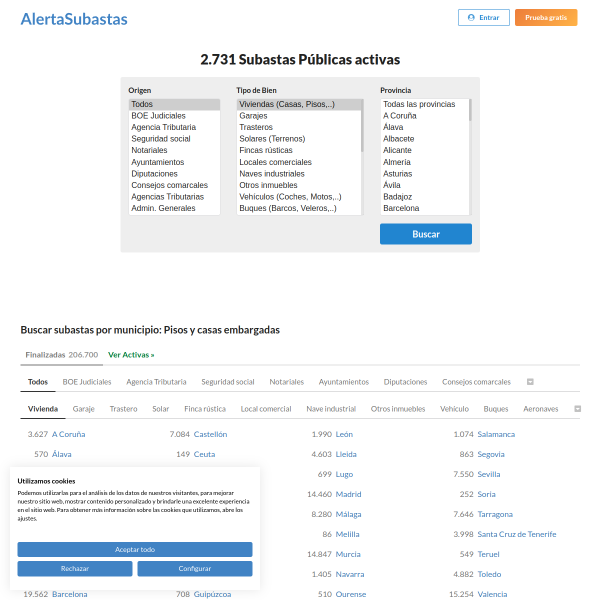Open cookie settings with Configurar
Image resolution: width=600 pixels, height=600 pixels.
pyautogui.click(x=195, y=569)
